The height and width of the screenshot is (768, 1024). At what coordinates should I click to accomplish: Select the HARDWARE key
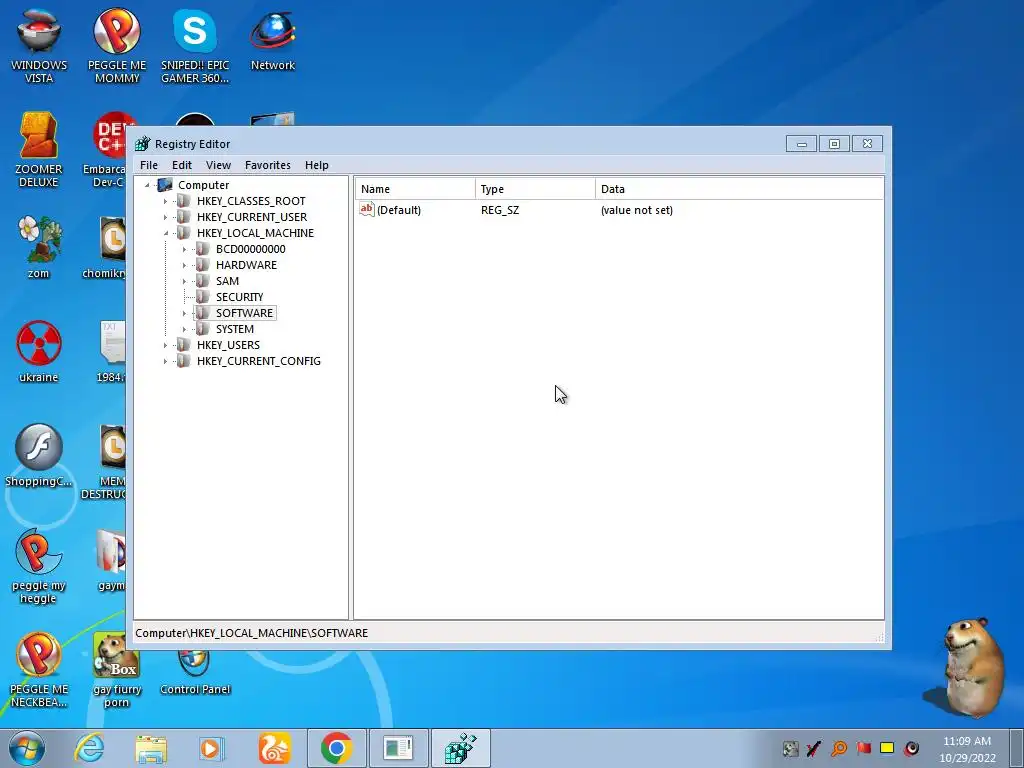pos(246,265)
